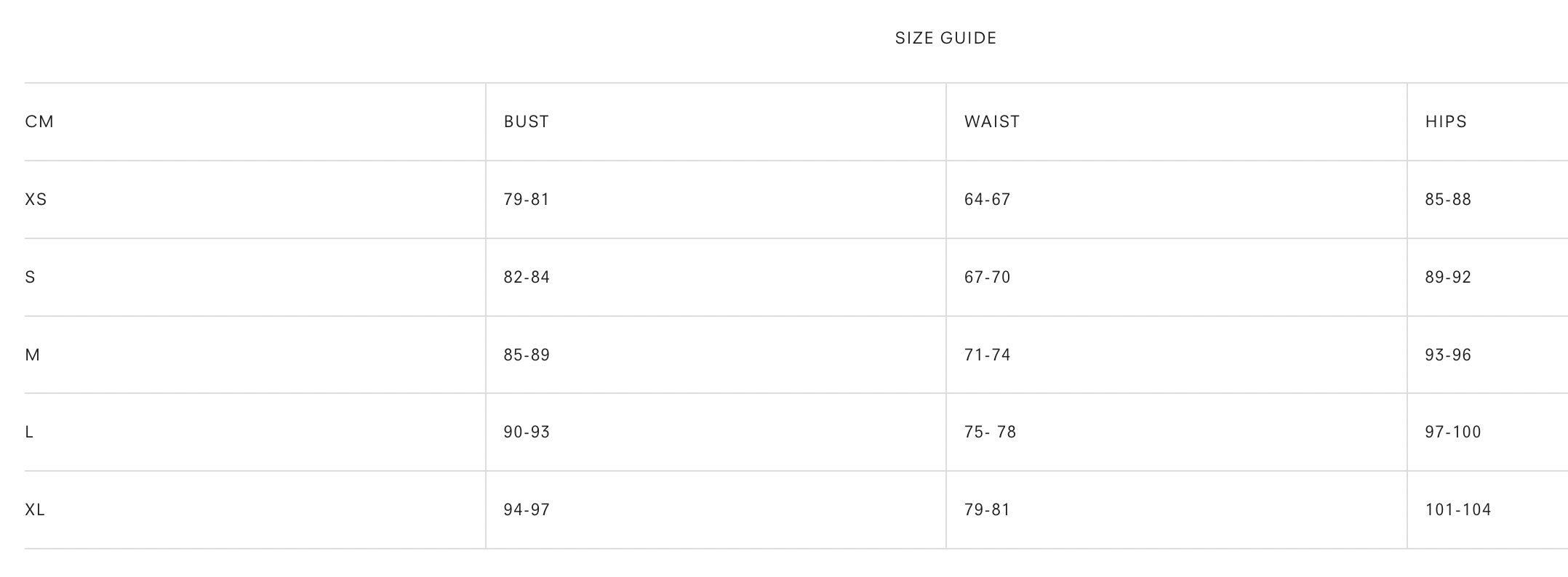The height and width of the screenshot is (577, 1568).
Task: Select the S size row label
Action: 30,278
